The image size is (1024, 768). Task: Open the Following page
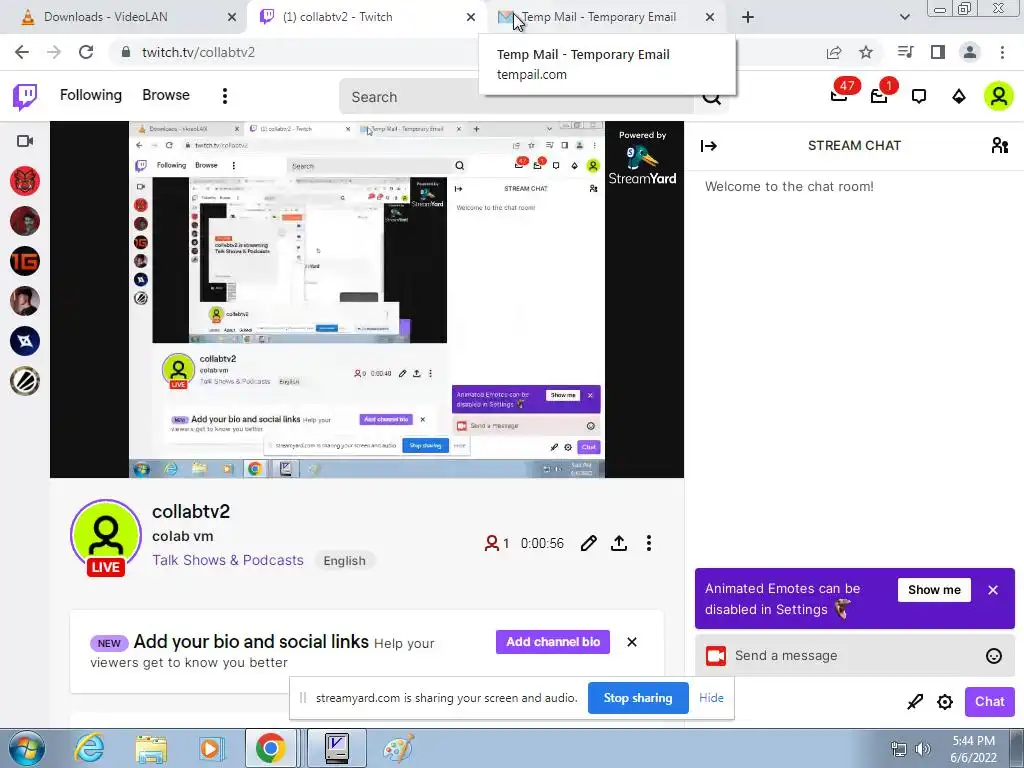[x=91, y=95]
